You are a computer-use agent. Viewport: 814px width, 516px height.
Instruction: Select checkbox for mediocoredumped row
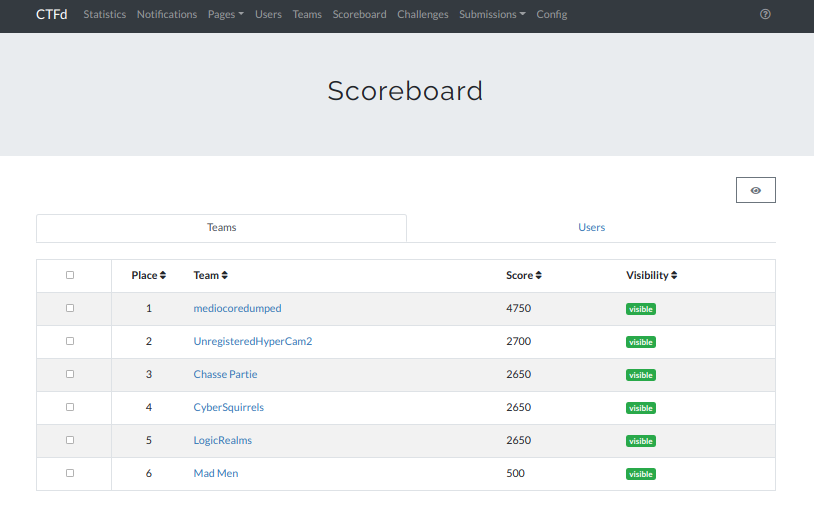tap(70, 308)
